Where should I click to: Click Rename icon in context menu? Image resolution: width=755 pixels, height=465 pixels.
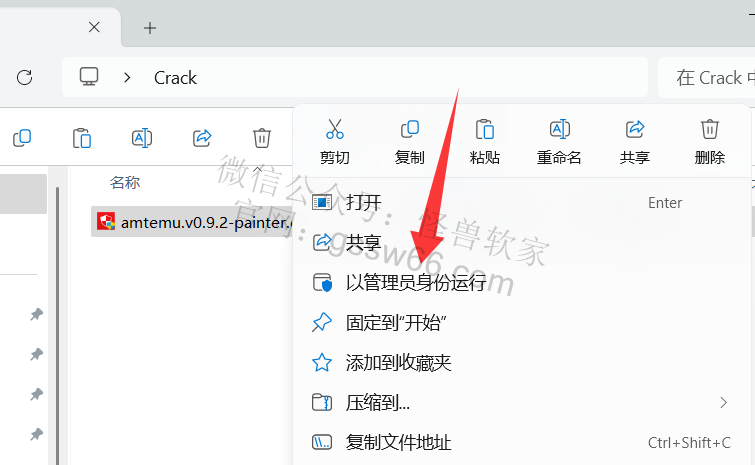(x=560, y=129)
